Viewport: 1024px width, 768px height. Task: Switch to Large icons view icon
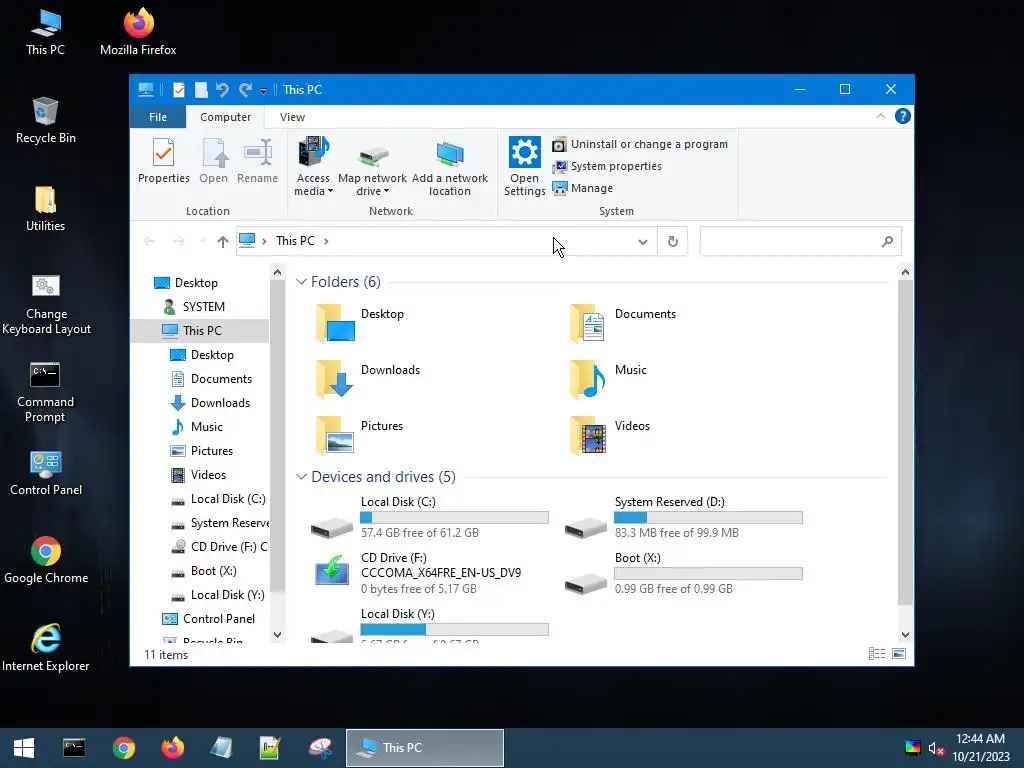click(899, 654)
